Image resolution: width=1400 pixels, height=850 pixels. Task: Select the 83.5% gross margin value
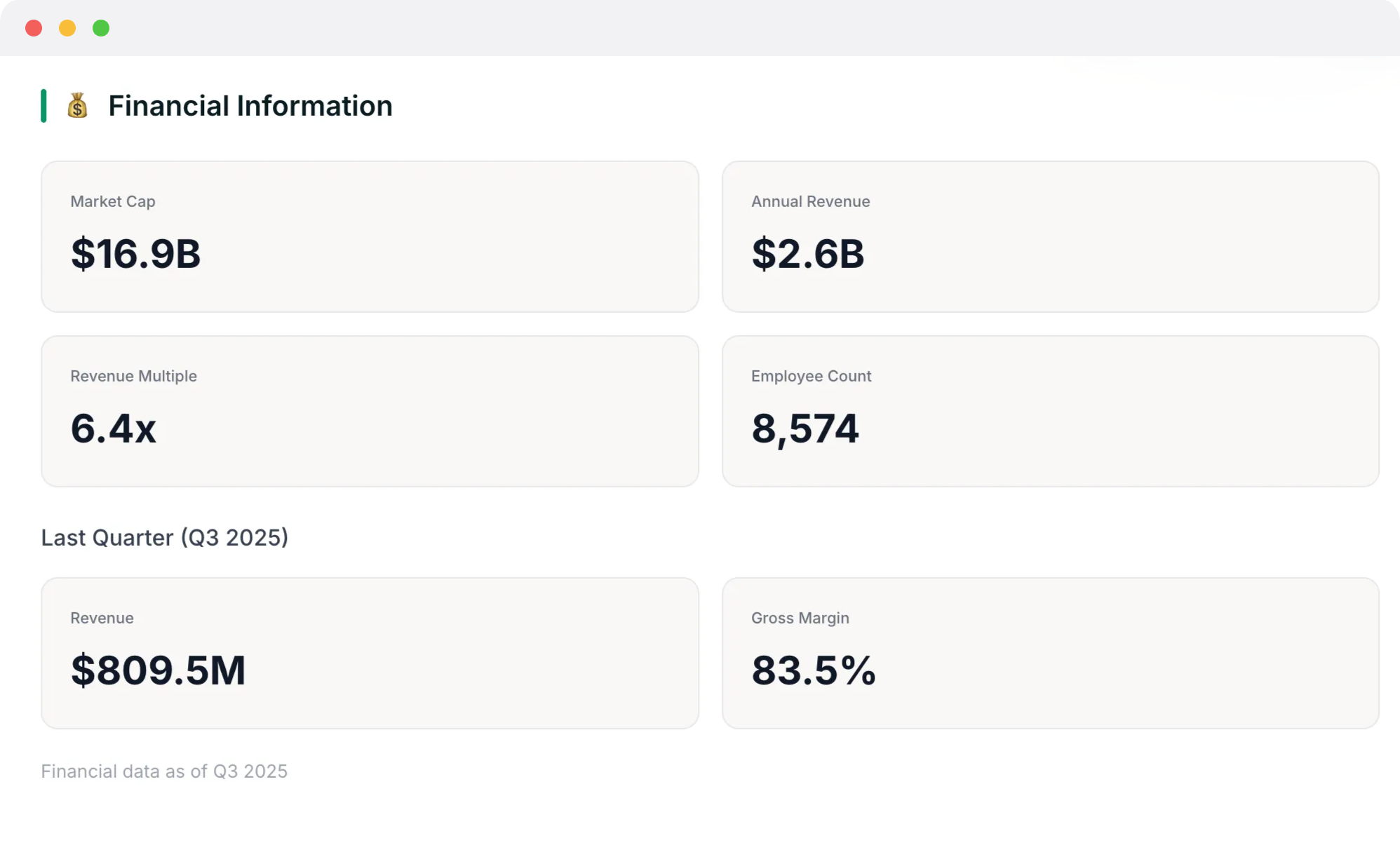814,670
